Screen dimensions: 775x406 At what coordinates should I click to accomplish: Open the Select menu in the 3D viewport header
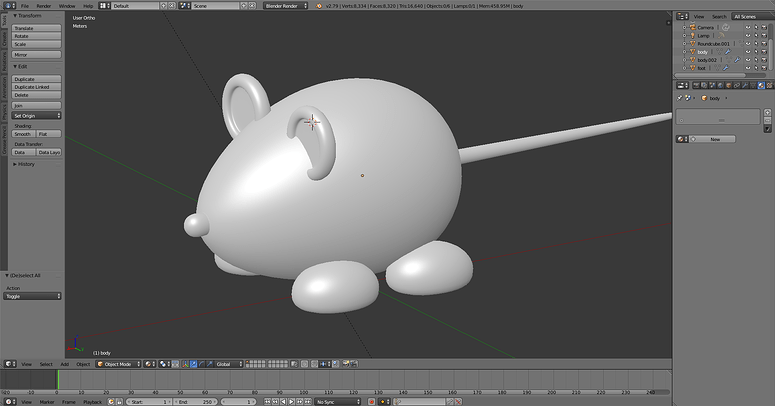(x=46, y=364)
